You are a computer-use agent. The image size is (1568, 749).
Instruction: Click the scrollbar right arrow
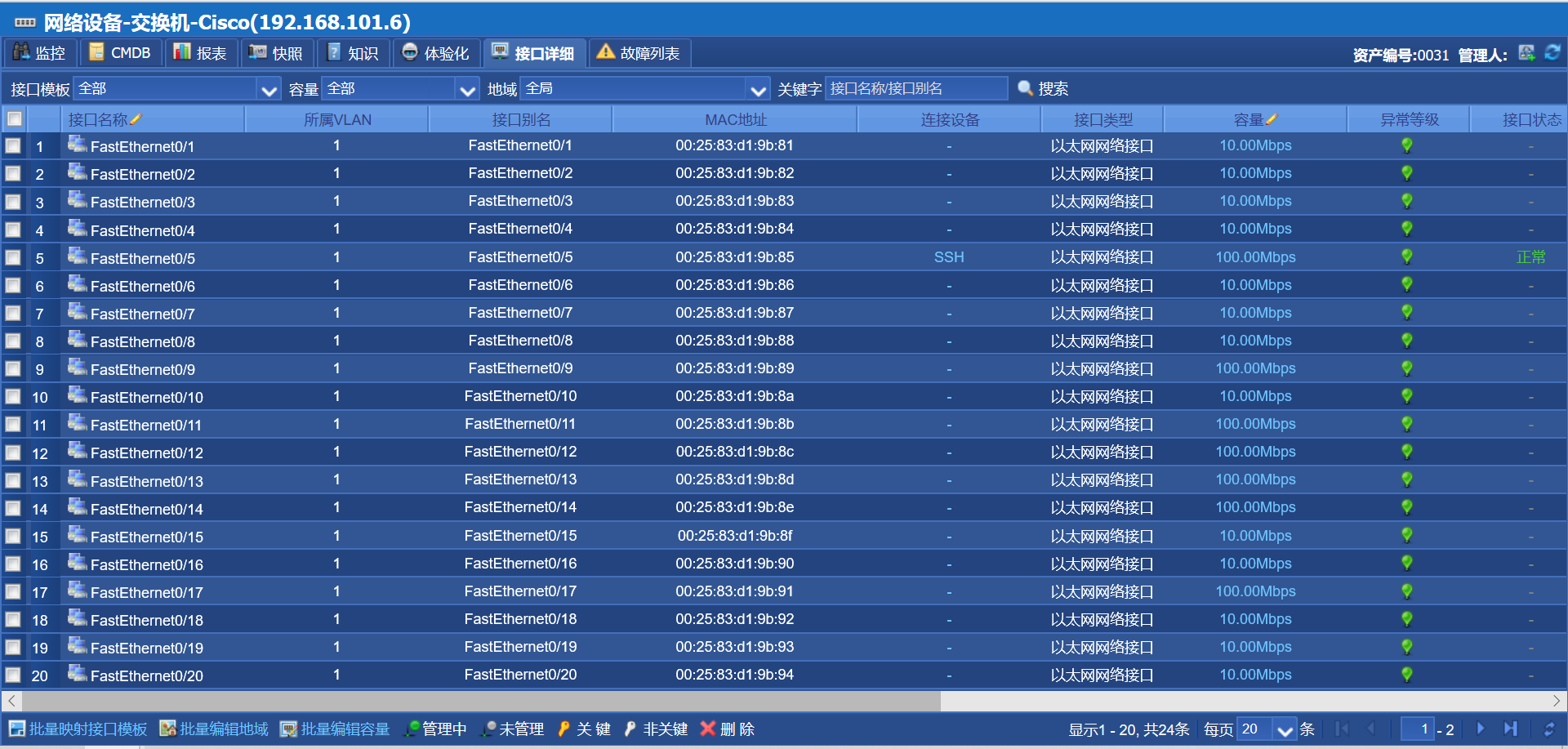point(1557,701)
